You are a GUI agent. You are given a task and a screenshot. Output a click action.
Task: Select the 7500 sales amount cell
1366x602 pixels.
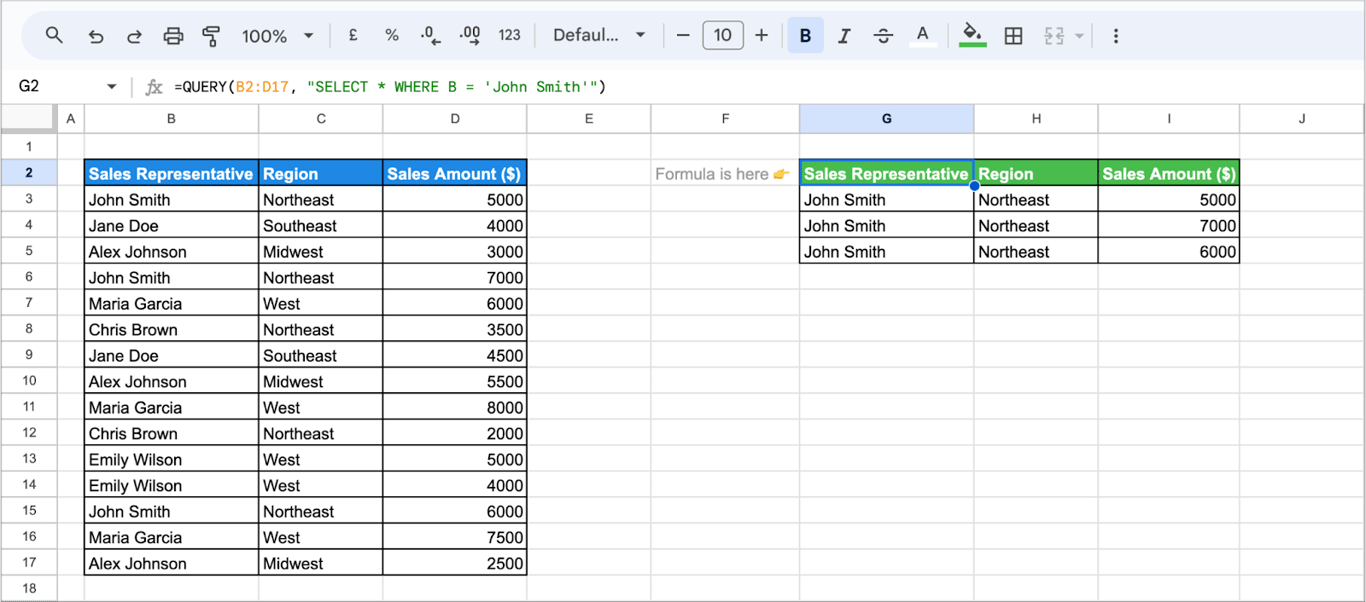click(455, 537)
